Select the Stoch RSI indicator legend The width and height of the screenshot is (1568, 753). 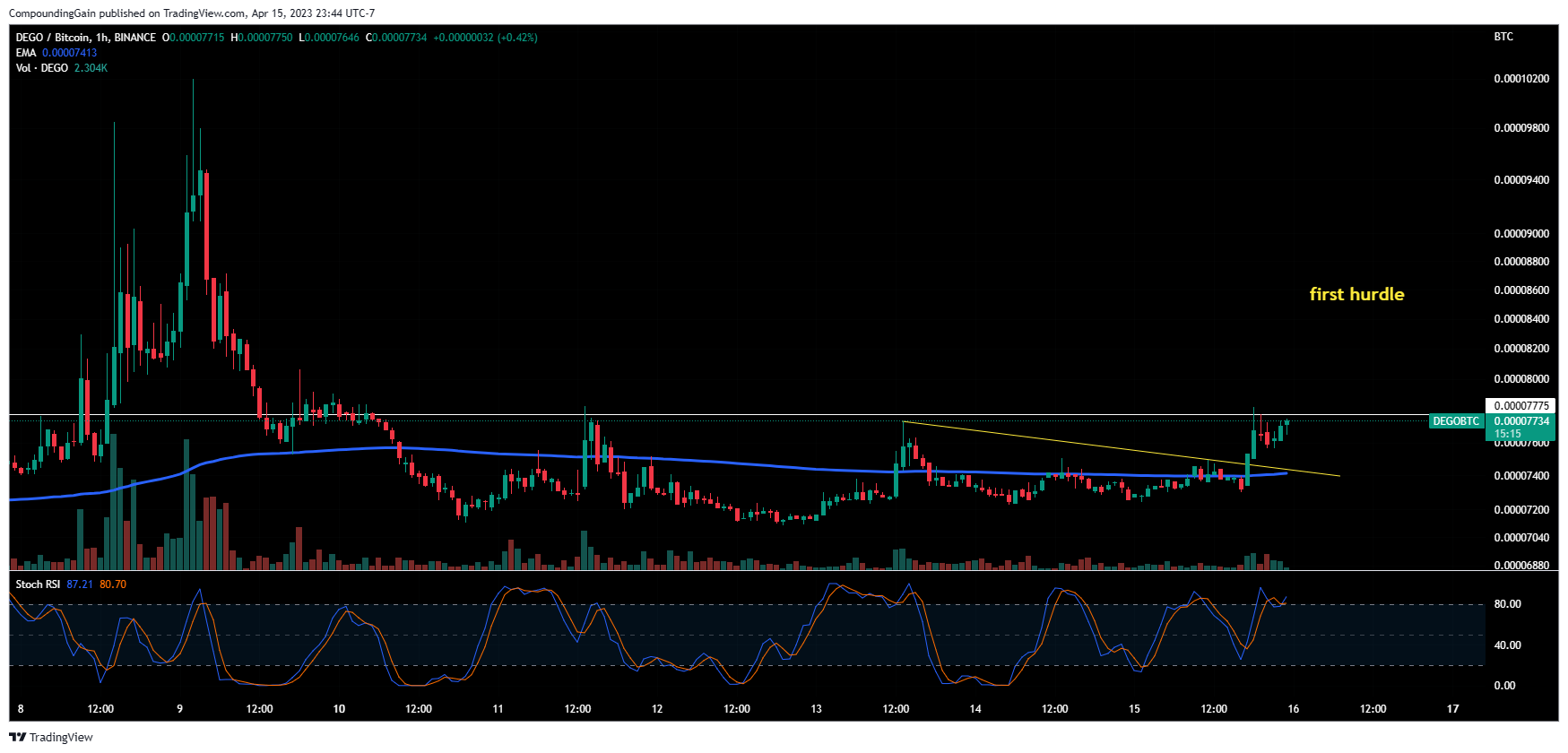coord(38,584)
